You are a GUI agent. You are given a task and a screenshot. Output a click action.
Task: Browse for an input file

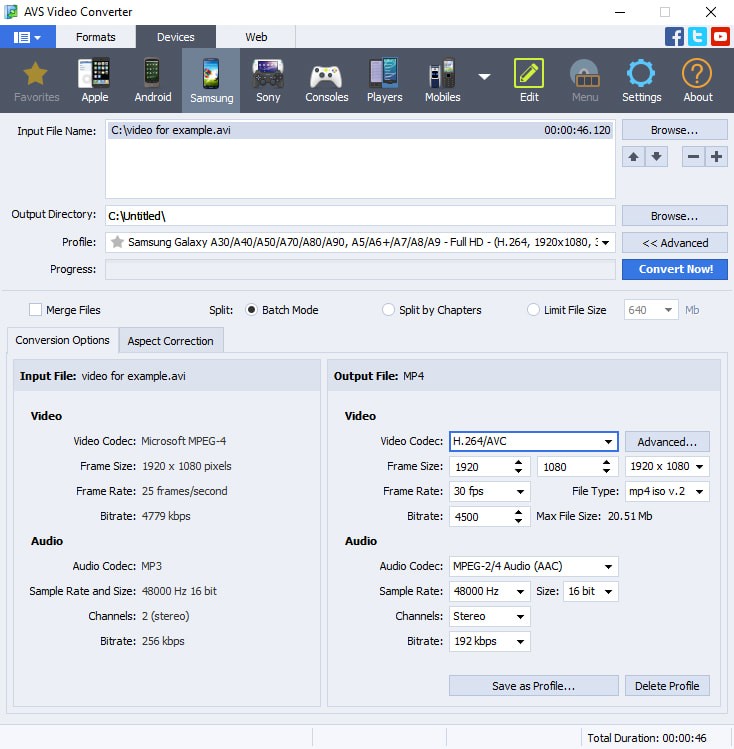click(674, 130)
